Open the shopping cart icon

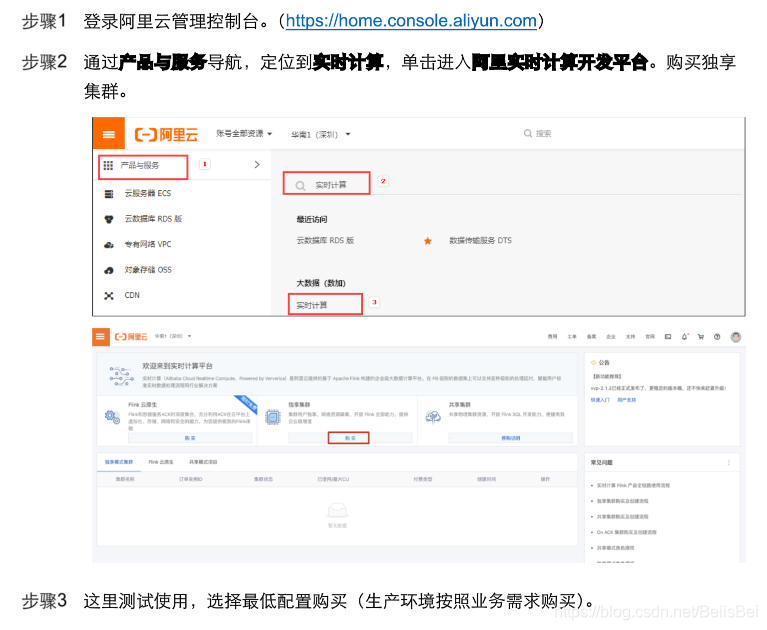(700, 337)
